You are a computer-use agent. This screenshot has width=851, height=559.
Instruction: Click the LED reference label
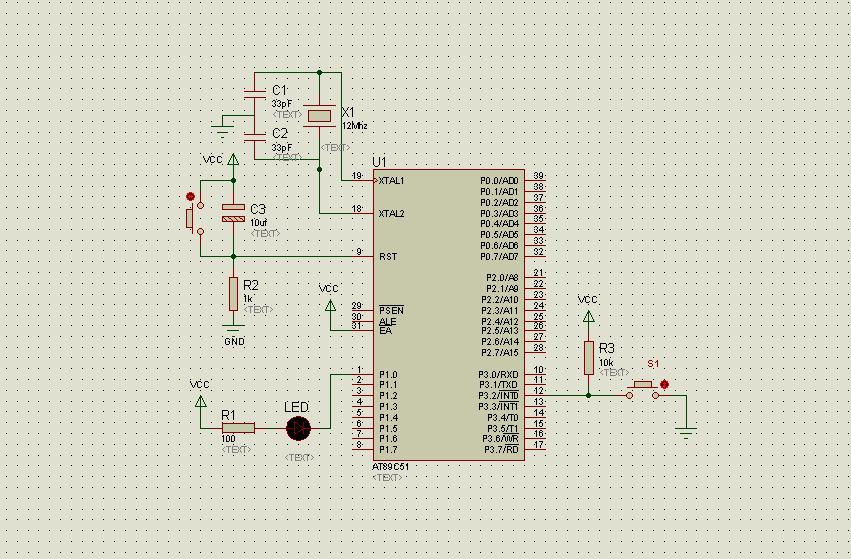pyautogui.click(x=296, y=407)
